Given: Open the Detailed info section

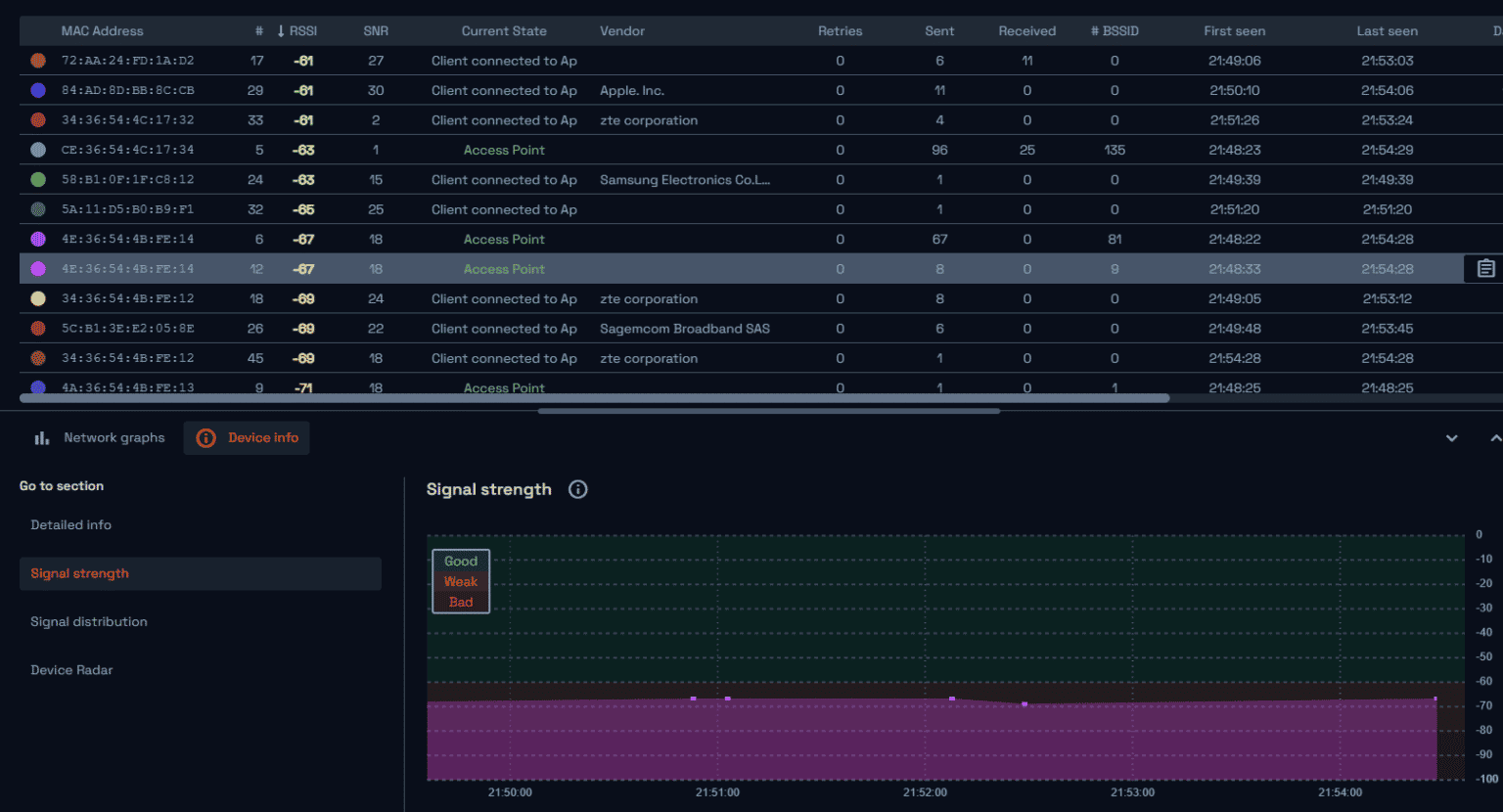Looking at the screenshot, I should (x=70, y=524).
